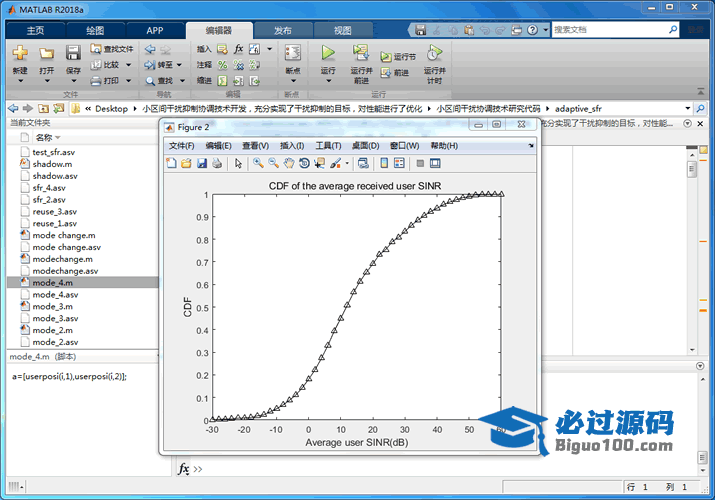
Task: Click the 新建 (New) file icon
Action: pyautogui.click(x=20, y=53)
